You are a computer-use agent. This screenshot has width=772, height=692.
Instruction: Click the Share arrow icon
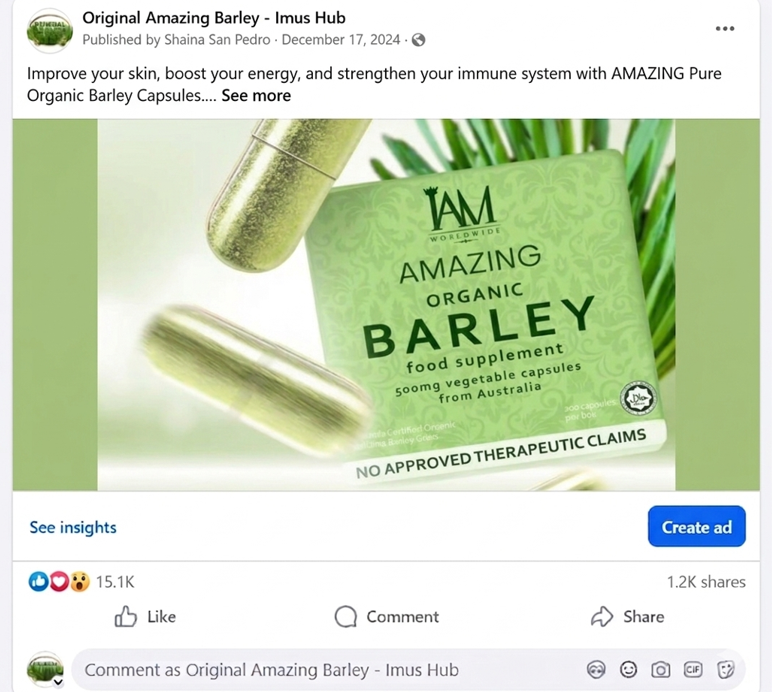point(602,616)
